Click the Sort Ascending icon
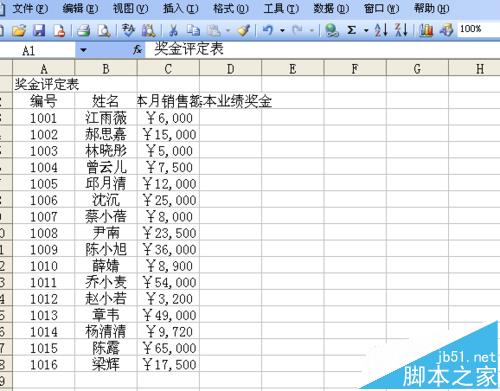The image size is (500, 391). pos(381,31)
